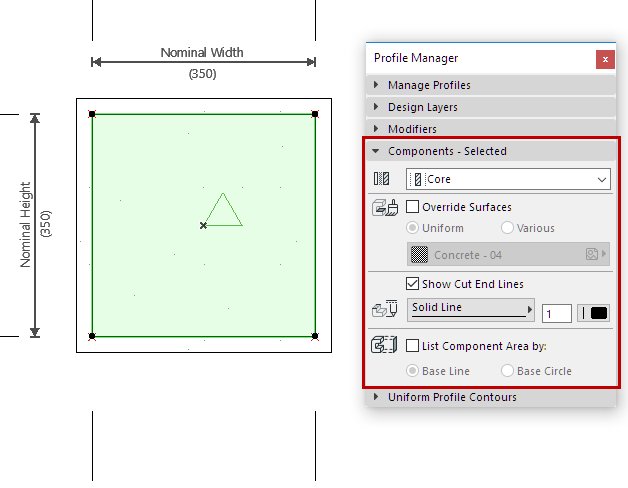Click the Nominal Height dimension label

[x=25, y=225]
